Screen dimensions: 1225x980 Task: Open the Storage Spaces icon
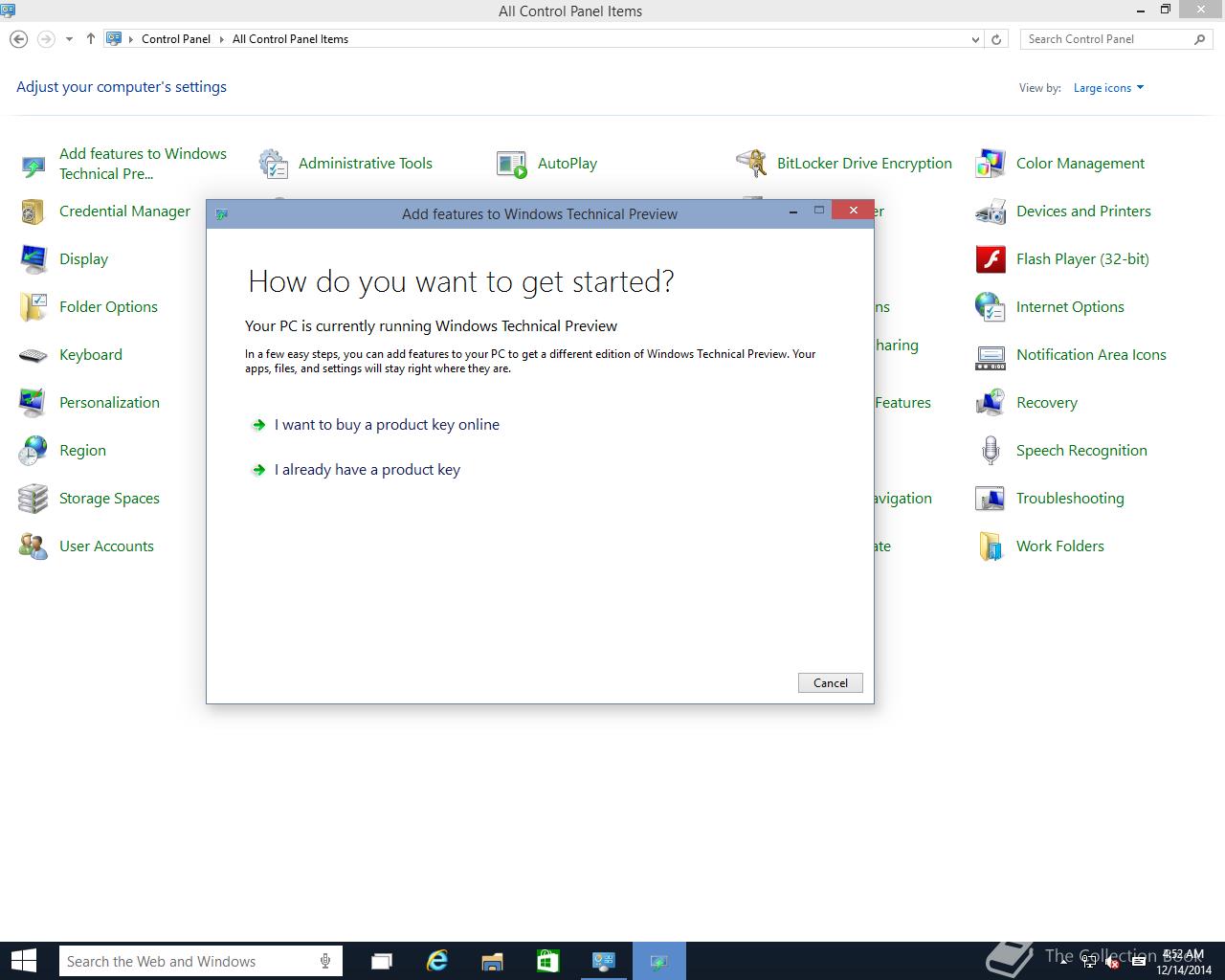[33, 499]
